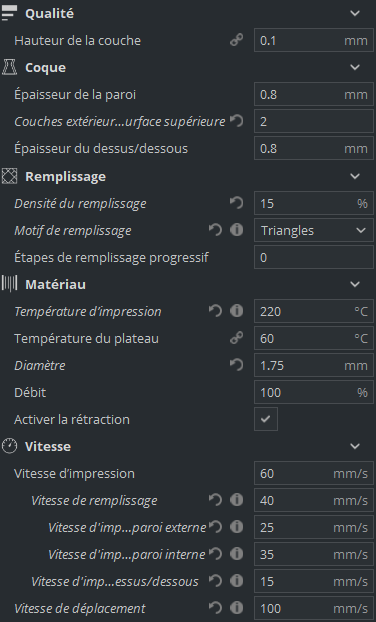Collapse the Vitesse section chevron
Screen dimensions: 376x622
click(355, 446)
